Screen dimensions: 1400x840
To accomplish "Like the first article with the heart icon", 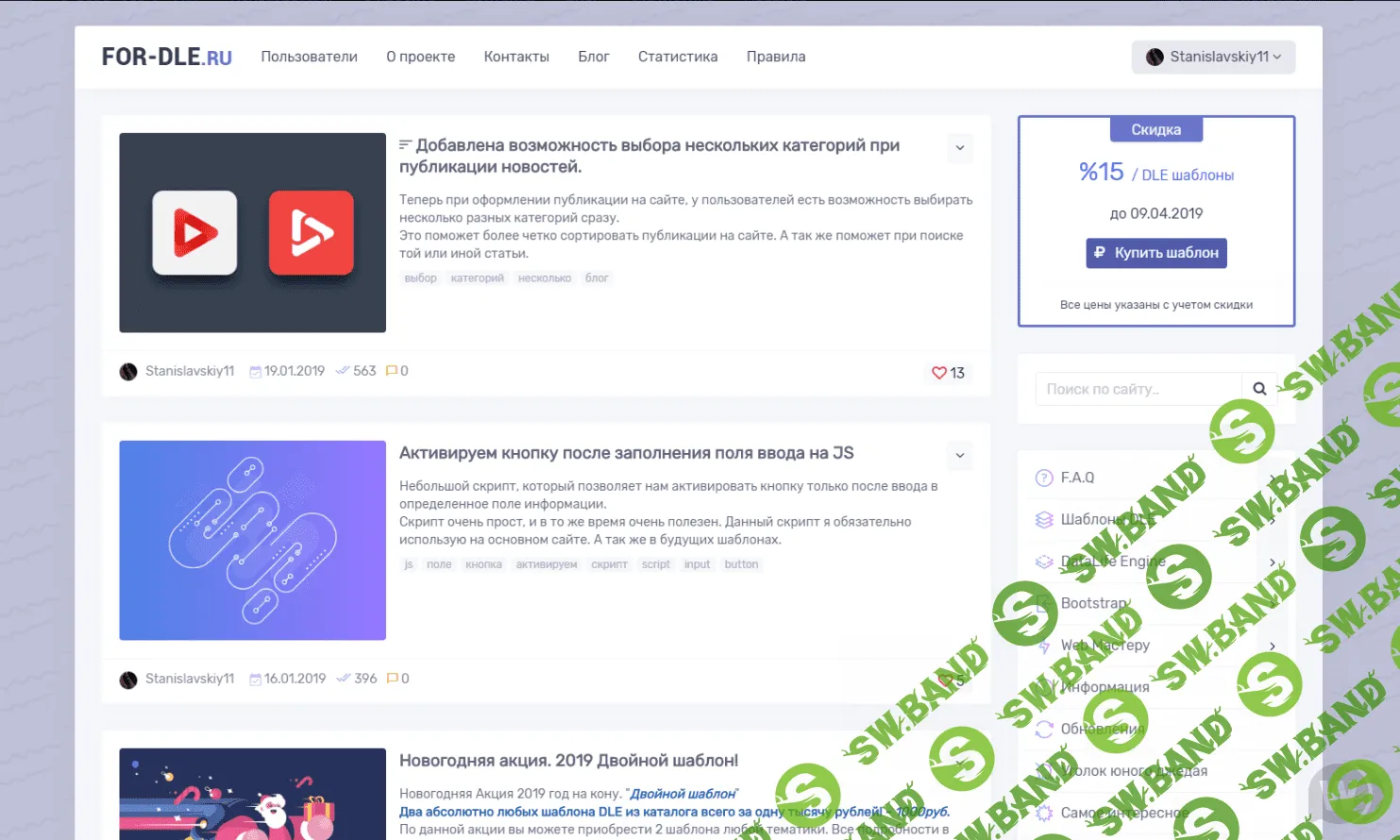I will pyautogui.click(x=941, y=373).
